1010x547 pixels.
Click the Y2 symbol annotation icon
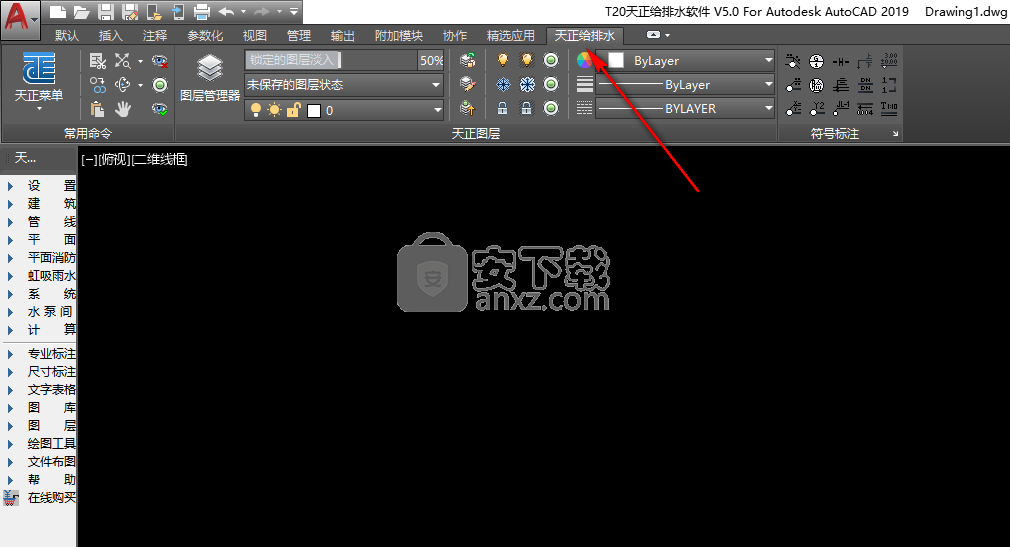[817, 108]
